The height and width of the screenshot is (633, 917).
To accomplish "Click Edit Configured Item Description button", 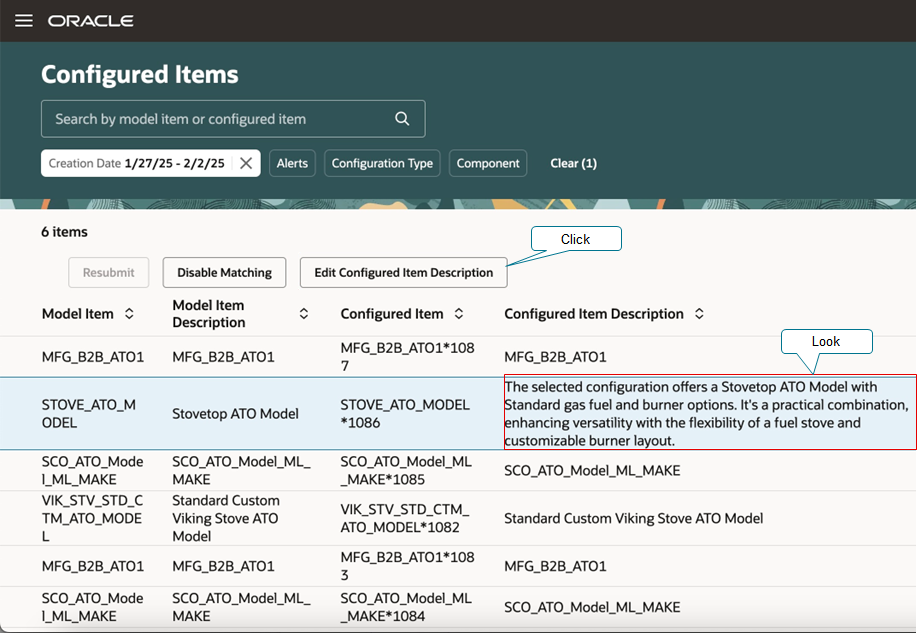I will [403, 272].
